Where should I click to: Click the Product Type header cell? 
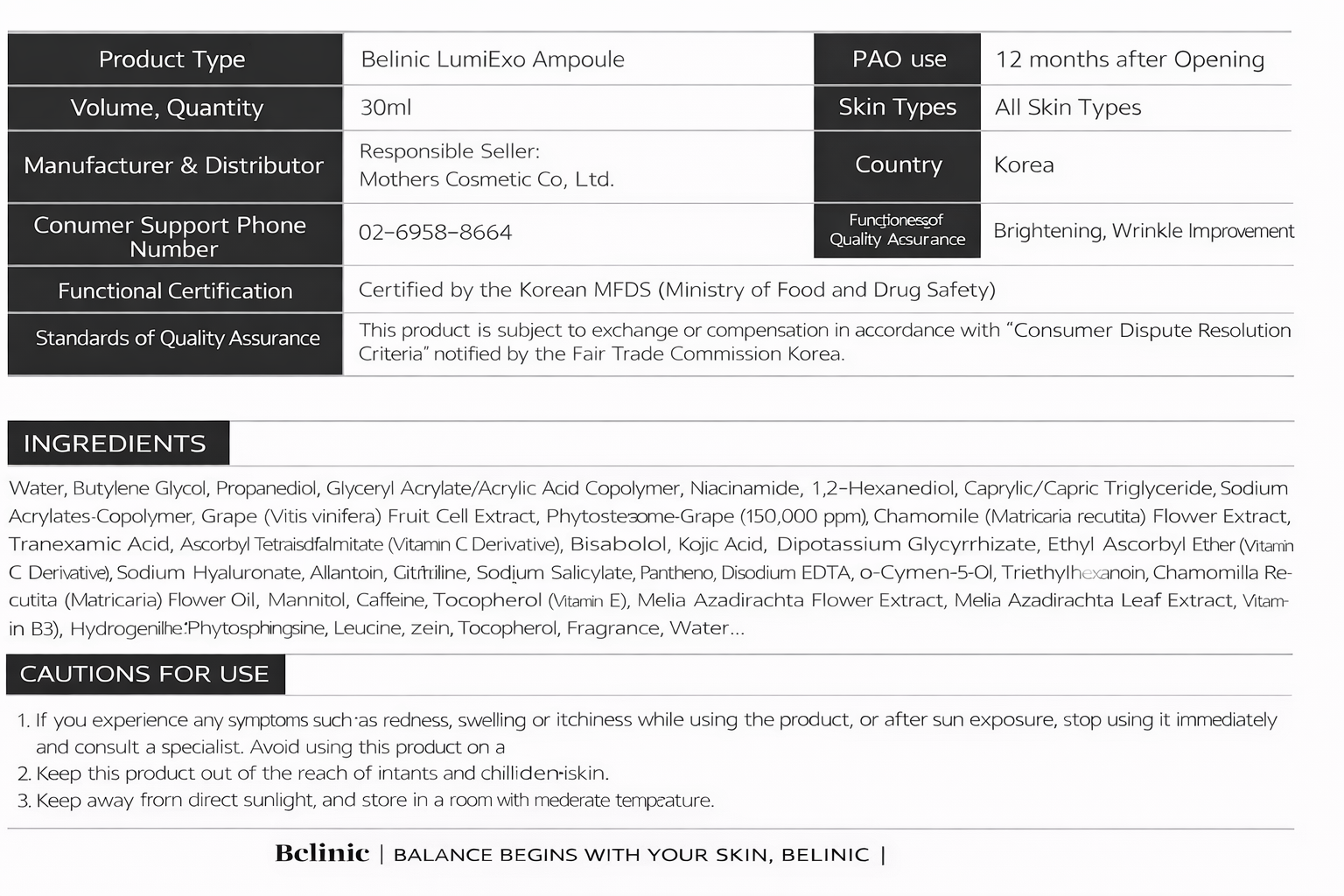(172, 59)
